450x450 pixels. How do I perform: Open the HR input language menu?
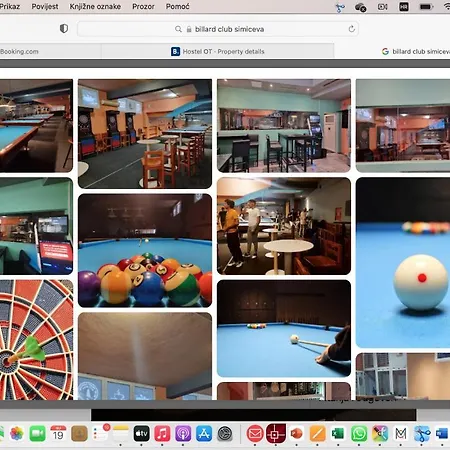coord(404,6)
